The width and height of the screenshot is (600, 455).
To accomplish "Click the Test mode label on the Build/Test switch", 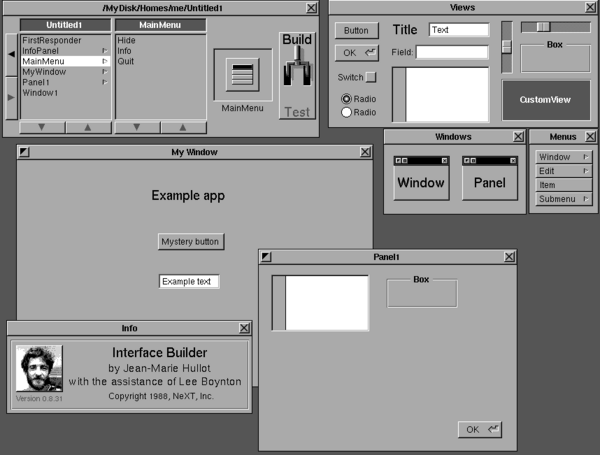I will tap(297, 112).
